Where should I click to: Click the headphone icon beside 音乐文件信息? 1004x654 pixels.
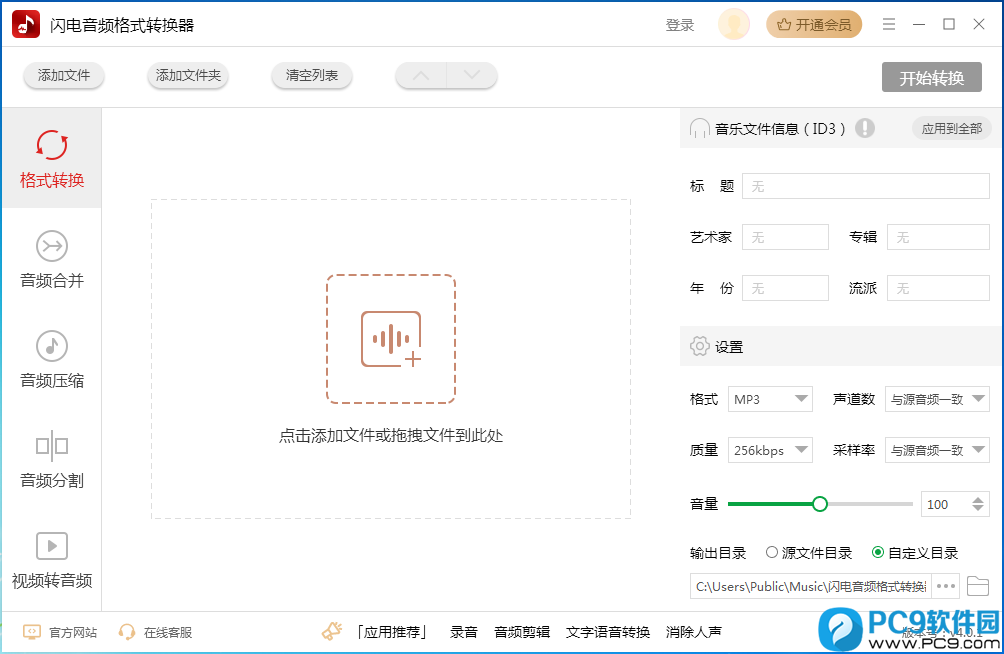[x=699, y=129]
